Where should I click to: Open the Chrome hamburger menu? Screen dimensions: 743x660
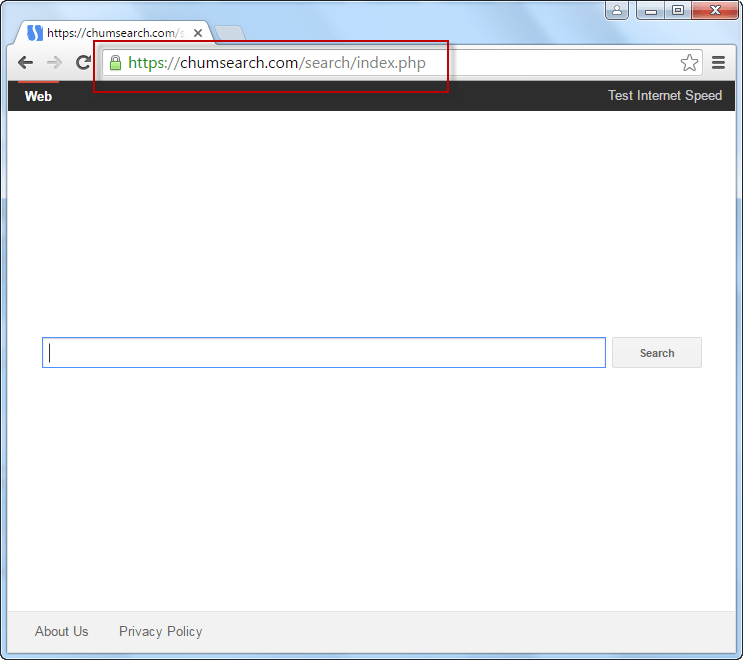tap(718, 63)
